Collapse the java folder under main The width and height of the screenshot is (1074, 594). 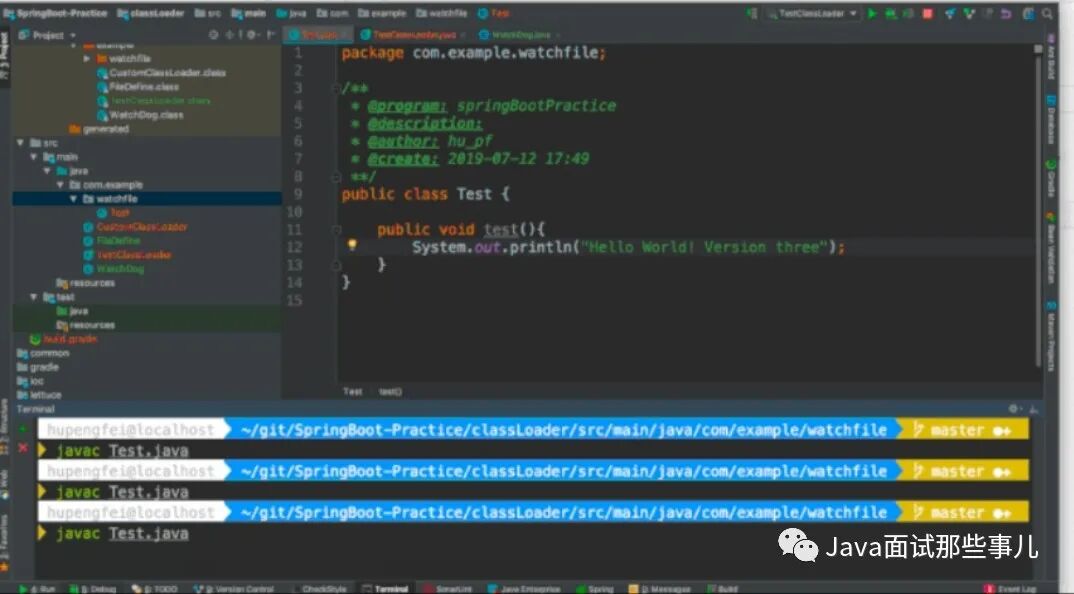[x=47, y=171]
